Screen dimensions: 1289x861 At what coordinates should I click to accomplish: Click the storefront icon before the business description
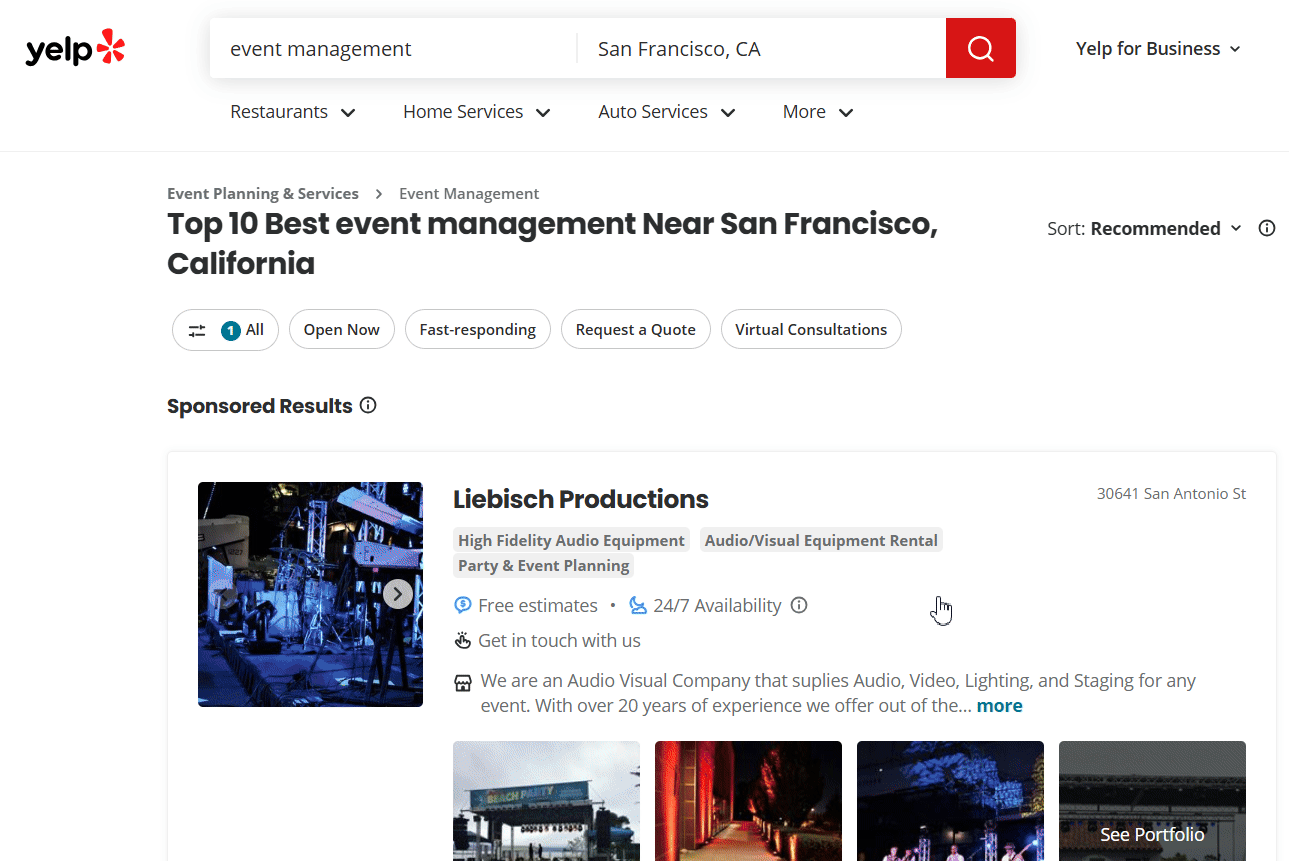tap(462, 682)
